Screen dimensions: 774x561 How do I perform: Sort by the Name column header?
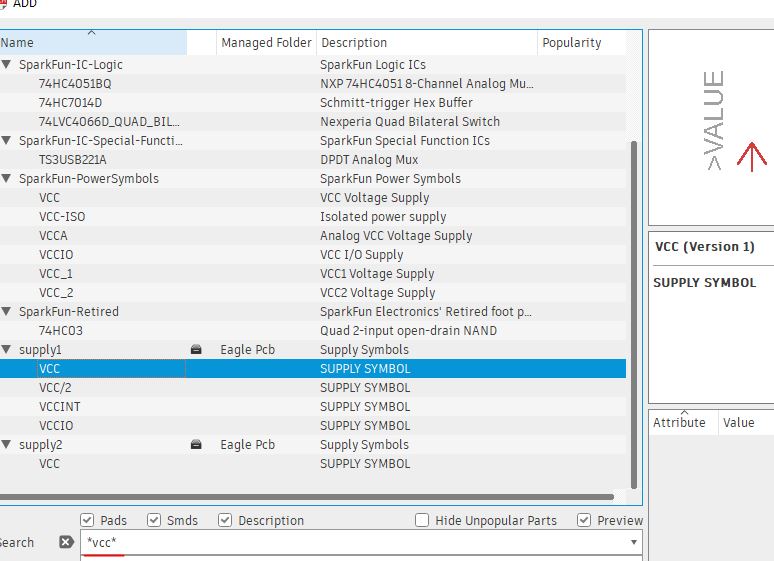[x=93, y=43]
